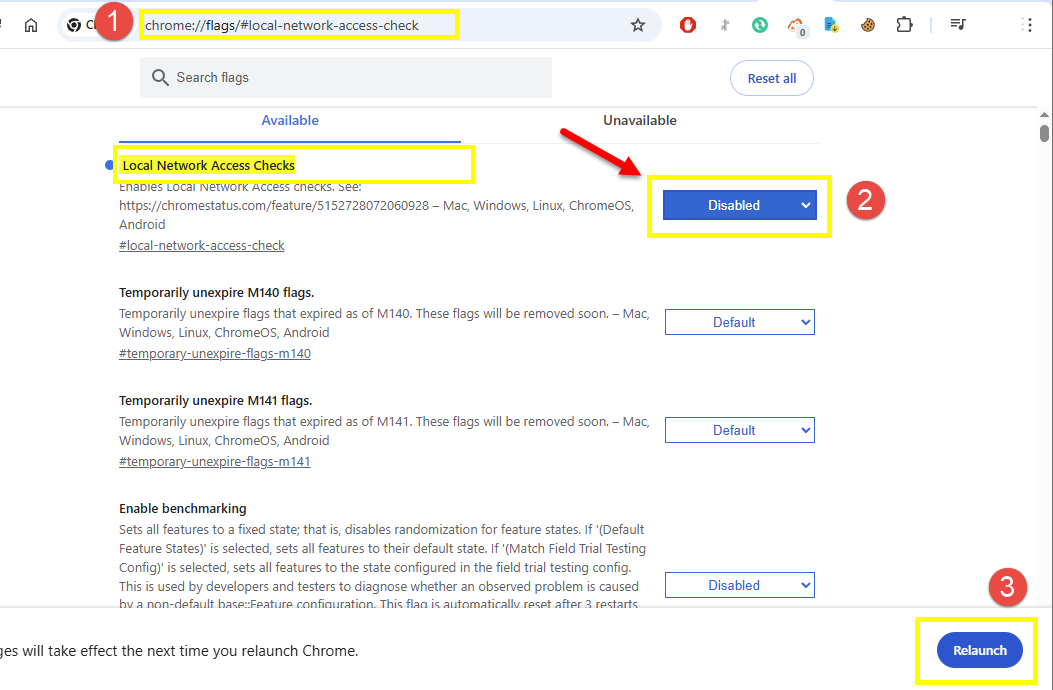Open the Extensions puzzle piece menu
This screenshot has height=690, width=1053.
pos(904,26)
